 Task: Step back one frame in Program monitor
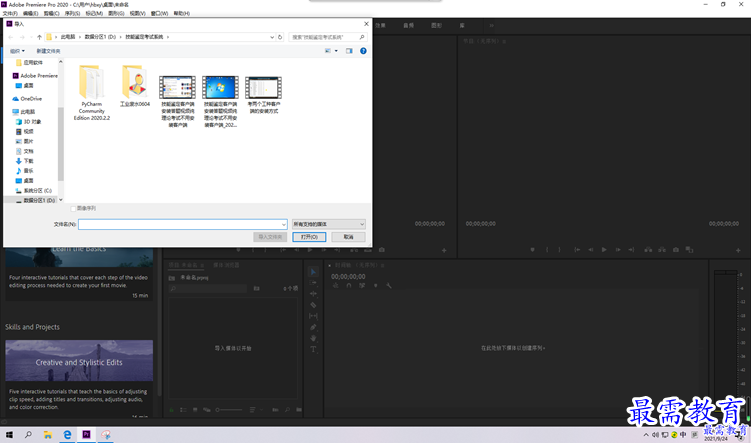tap(591, 250)
